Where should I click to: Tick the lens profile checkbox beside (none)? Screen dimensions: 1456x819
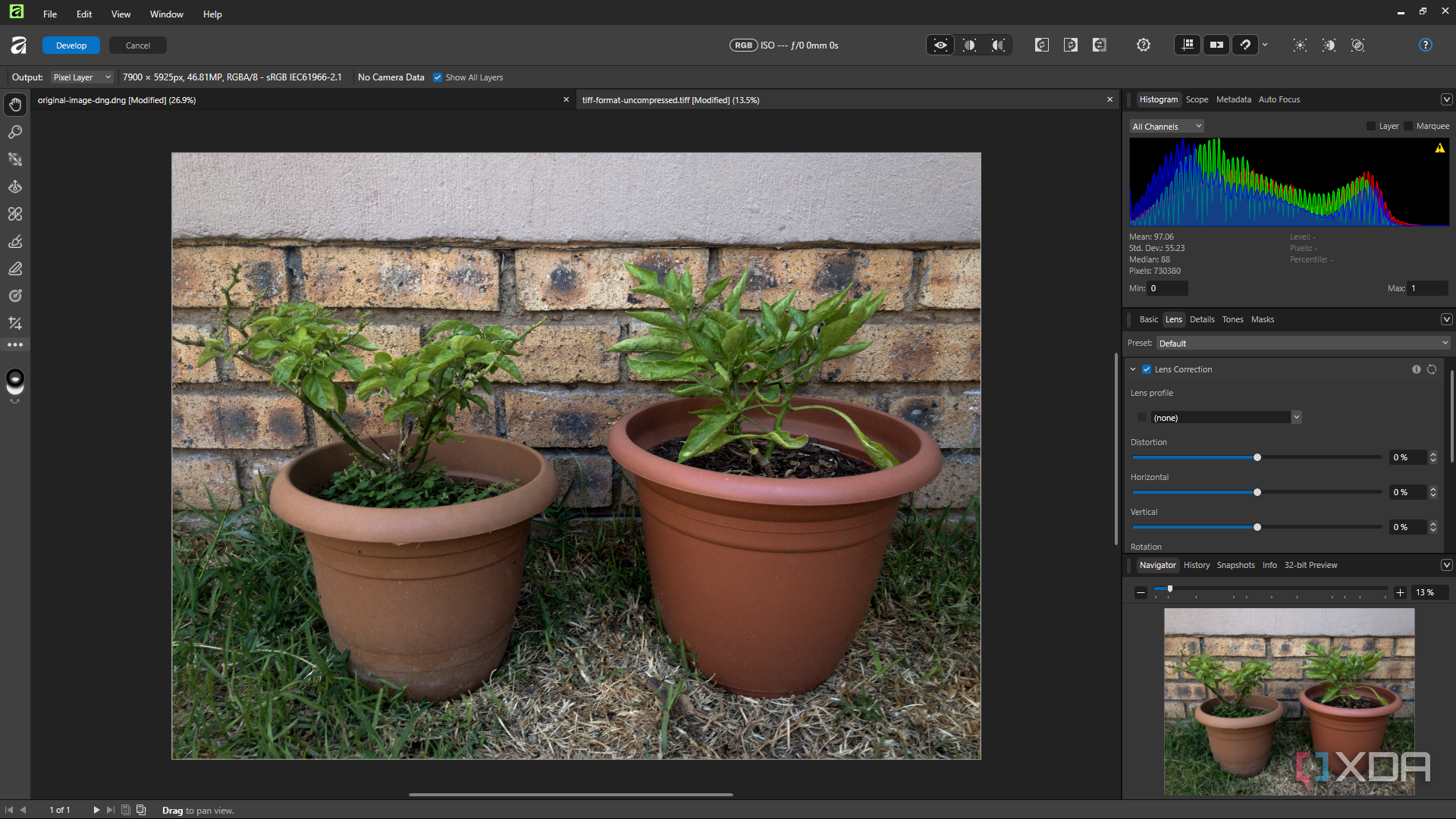(x=1142, y=418)
